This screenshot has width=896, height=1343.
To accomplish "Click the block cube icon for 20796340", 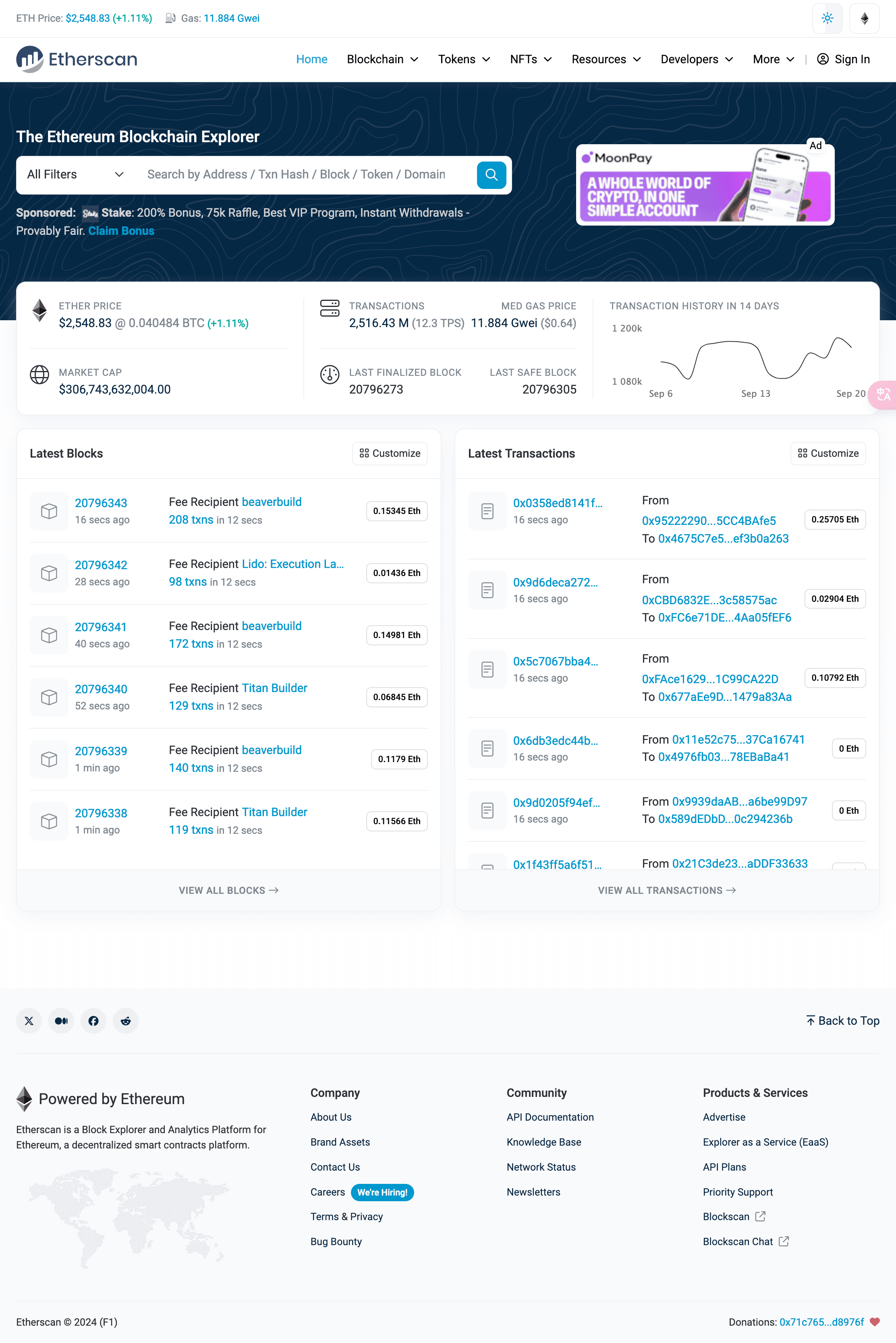I will click(49, 697).
